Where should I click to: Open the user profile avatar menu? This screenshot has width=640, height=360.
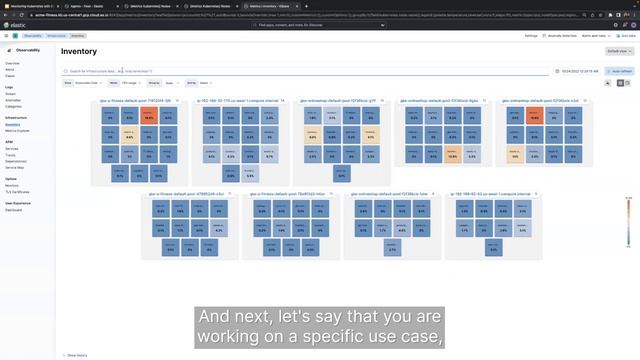tap(633, 25)
